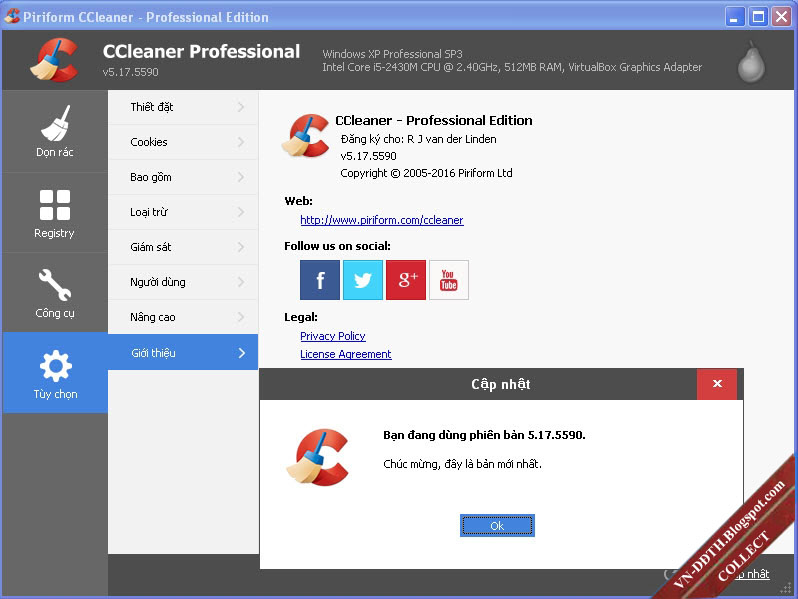
Task: Click CCleaner logo inside update dialog
Action: tap(319, 457)
